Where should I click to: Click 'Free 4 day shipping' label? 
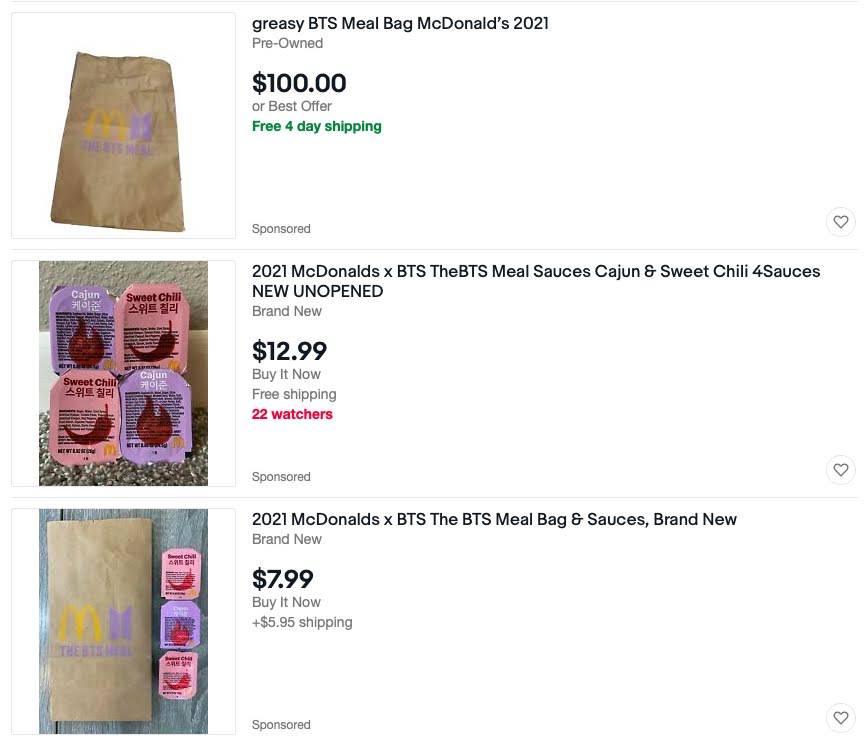click(x=317, y=126)
